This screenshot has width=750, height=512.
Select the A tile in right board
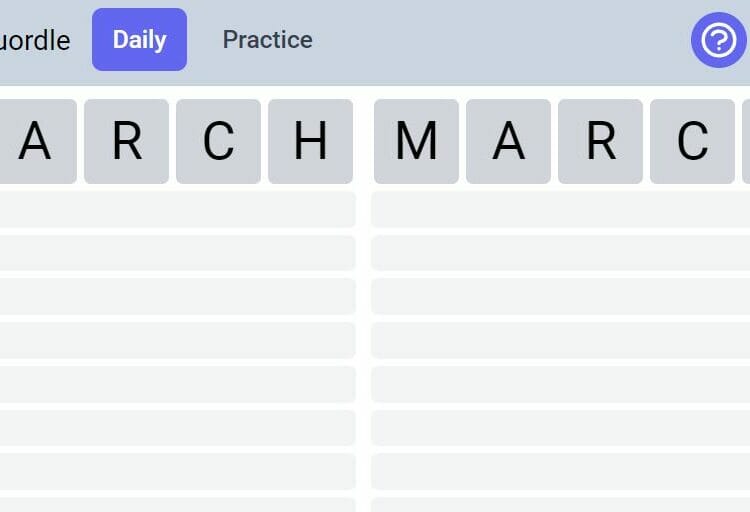[x=508, y=141]
